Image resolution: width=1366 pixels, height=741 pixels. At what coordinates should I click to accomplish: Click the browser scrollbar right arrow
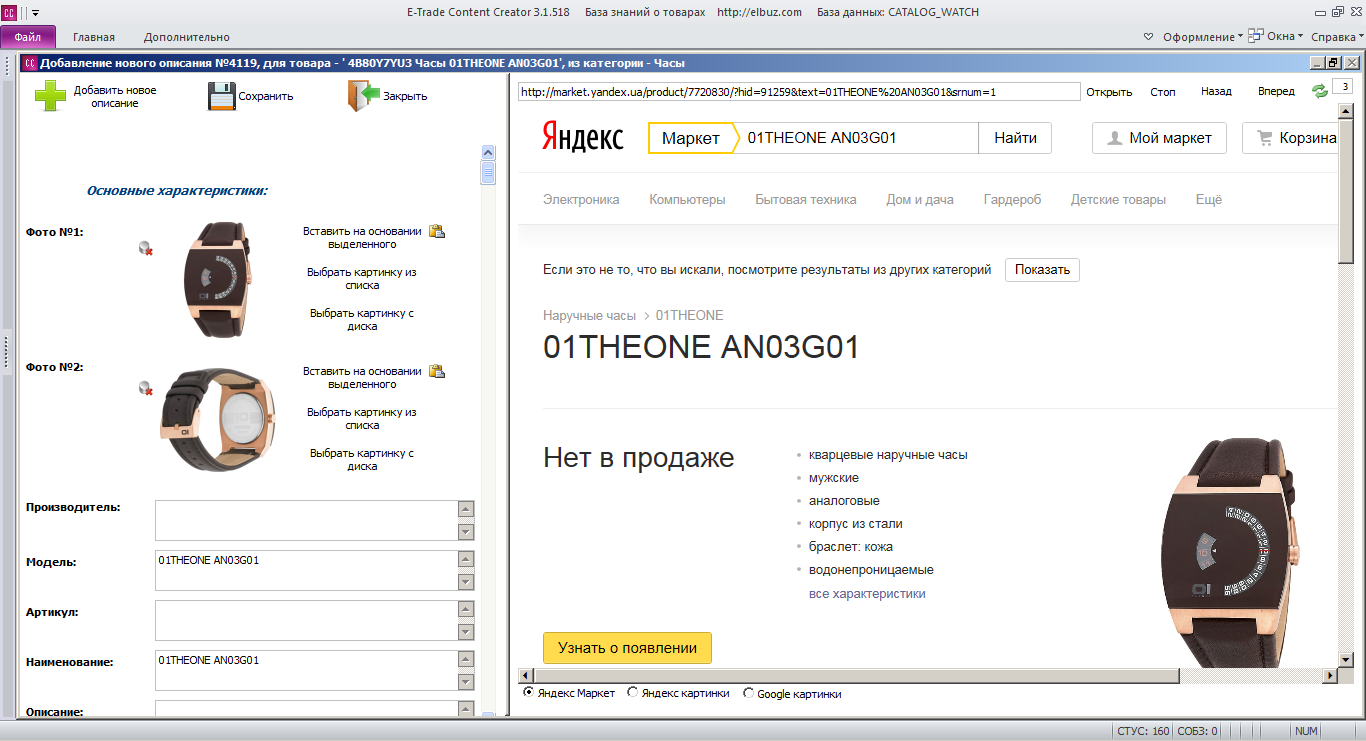[x=1331, y=676]
